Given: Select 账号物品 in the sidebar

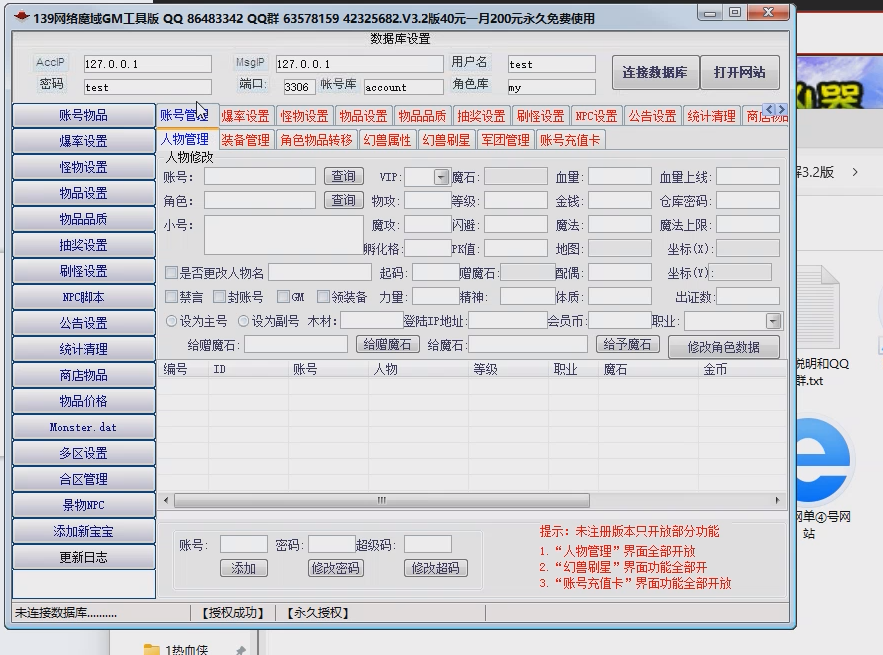Looking at the screenshot, I should [83, 114].
